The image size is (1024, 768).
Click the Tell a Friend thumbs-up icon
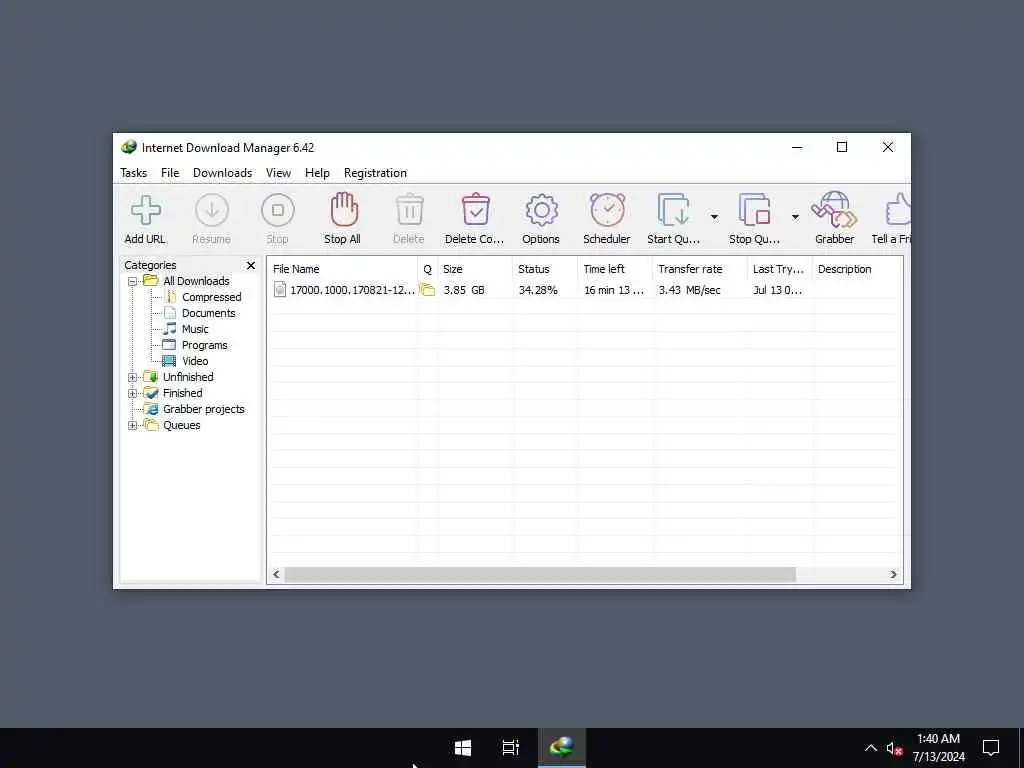click(898, 210)
